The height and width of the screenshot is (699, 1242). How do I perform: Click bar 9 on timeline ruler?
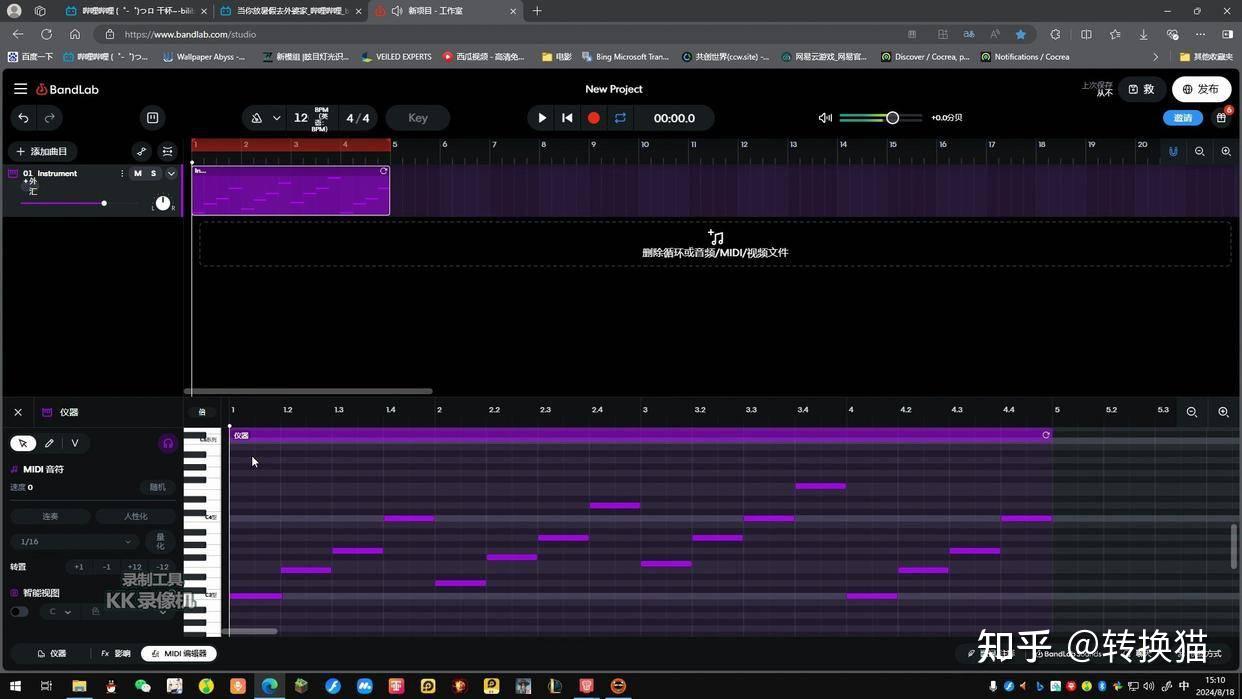[594, 144]
